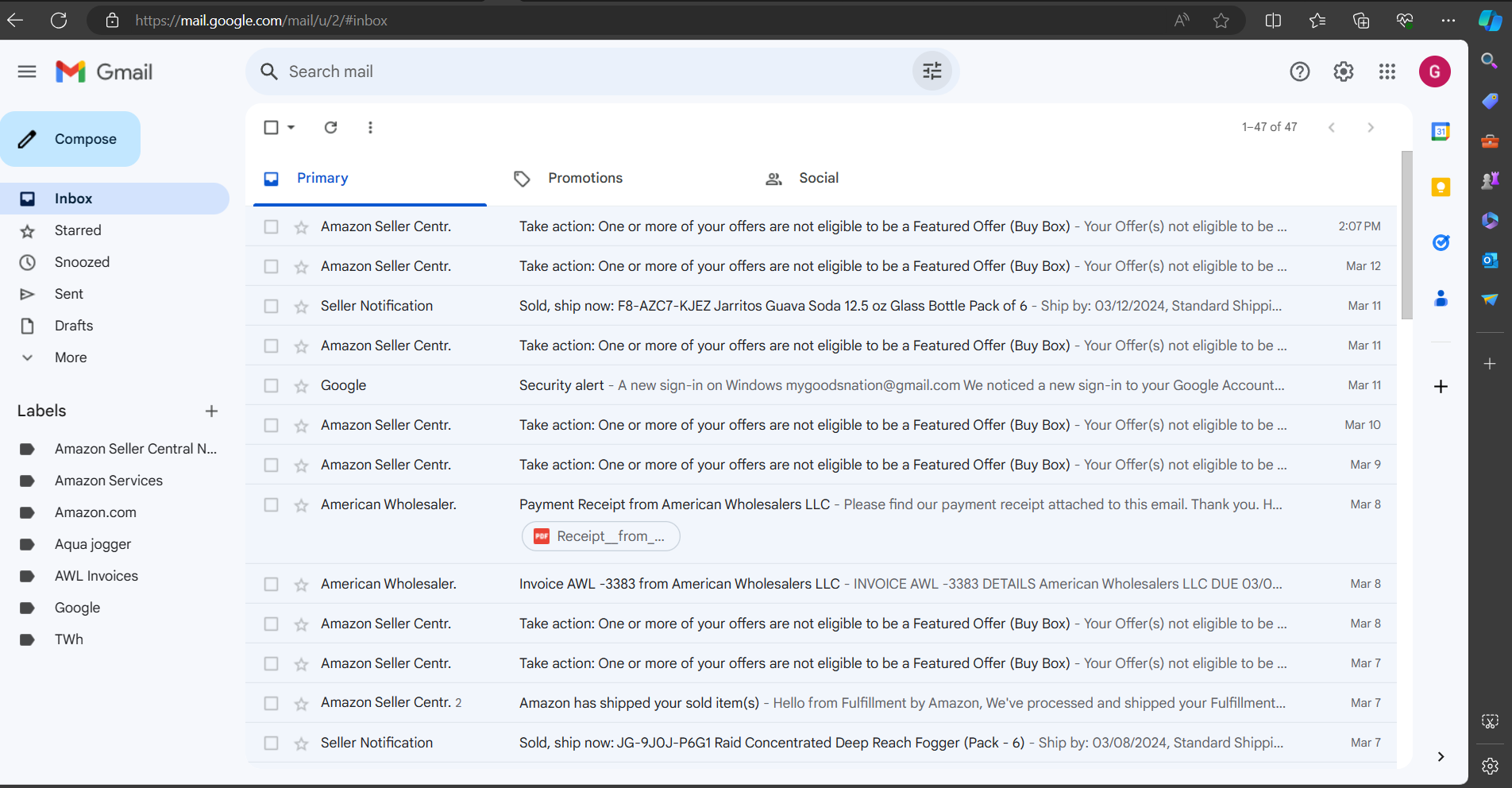Check the Select all checkbox
The height and width of the screenshot is (788, 1512).
click(x=271, y=127)
